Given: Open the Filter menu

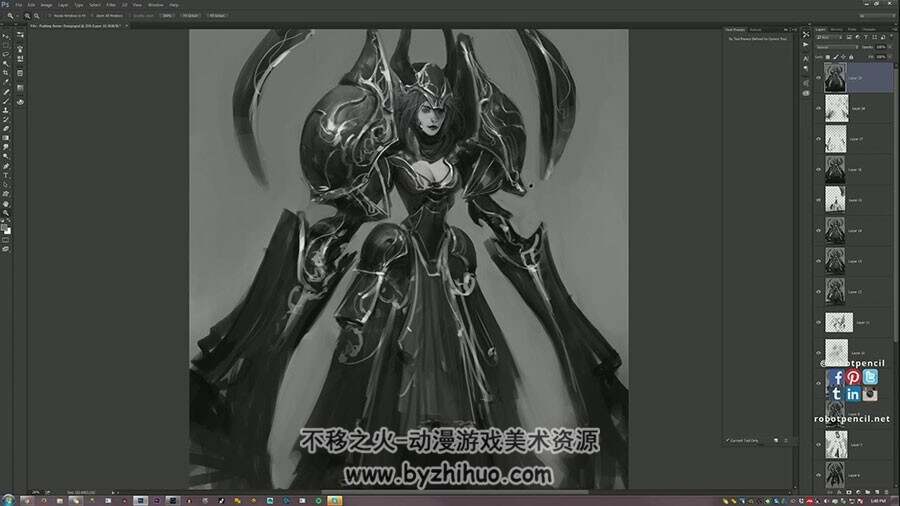Looking at the screenshot, I should tap(111, 5).
